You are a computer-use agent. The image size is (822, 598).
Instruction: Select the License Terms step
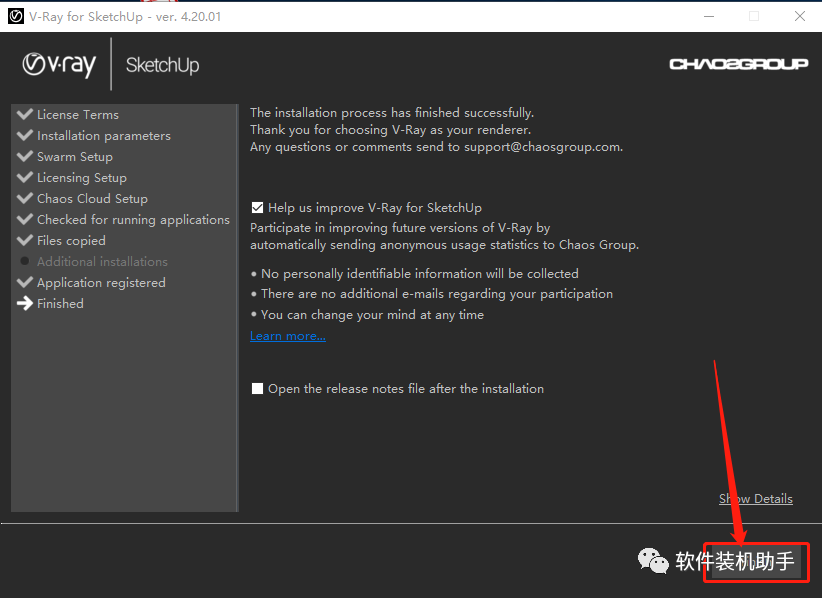[x=78, y=114]
